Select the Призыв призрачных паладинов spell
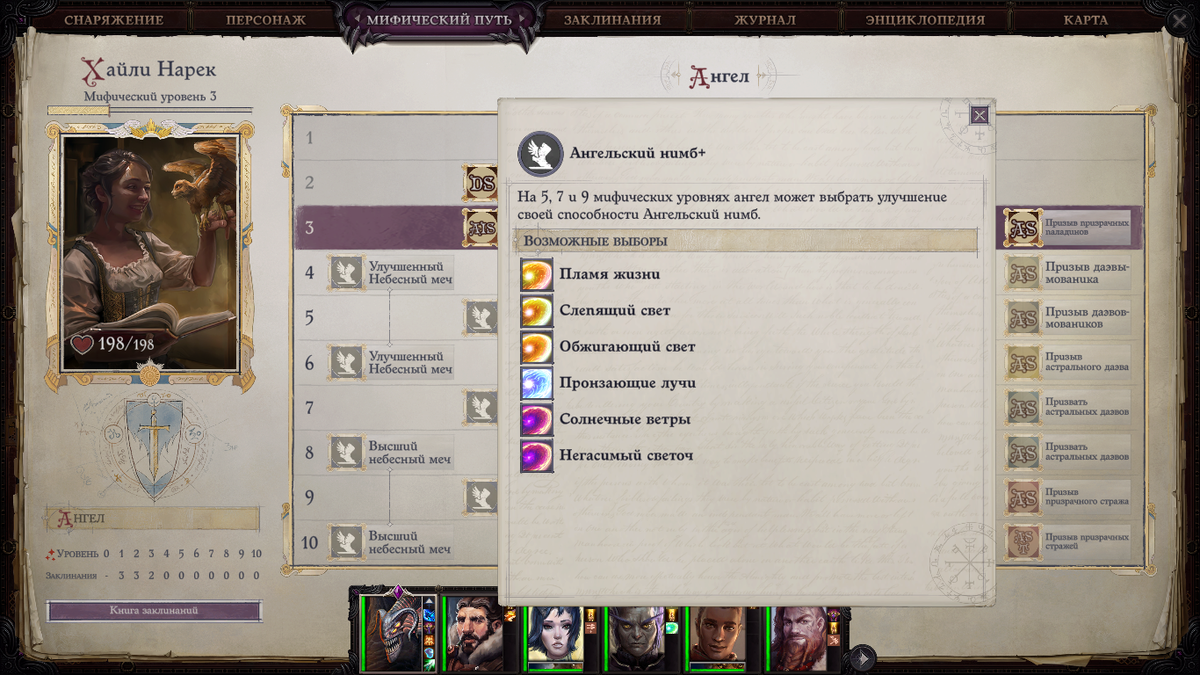The image size is (1200, 675). 1069,228
